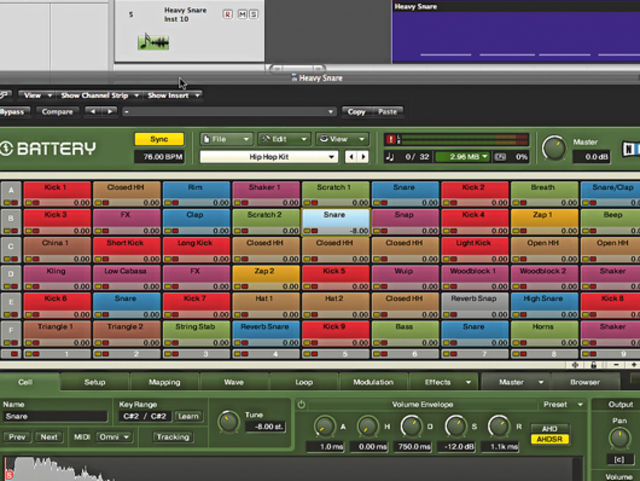The width and height of the screenshot is (640, 481).
Task: Click the Heavy Snare track instrument icon
Action: click(x=153, y=42)
